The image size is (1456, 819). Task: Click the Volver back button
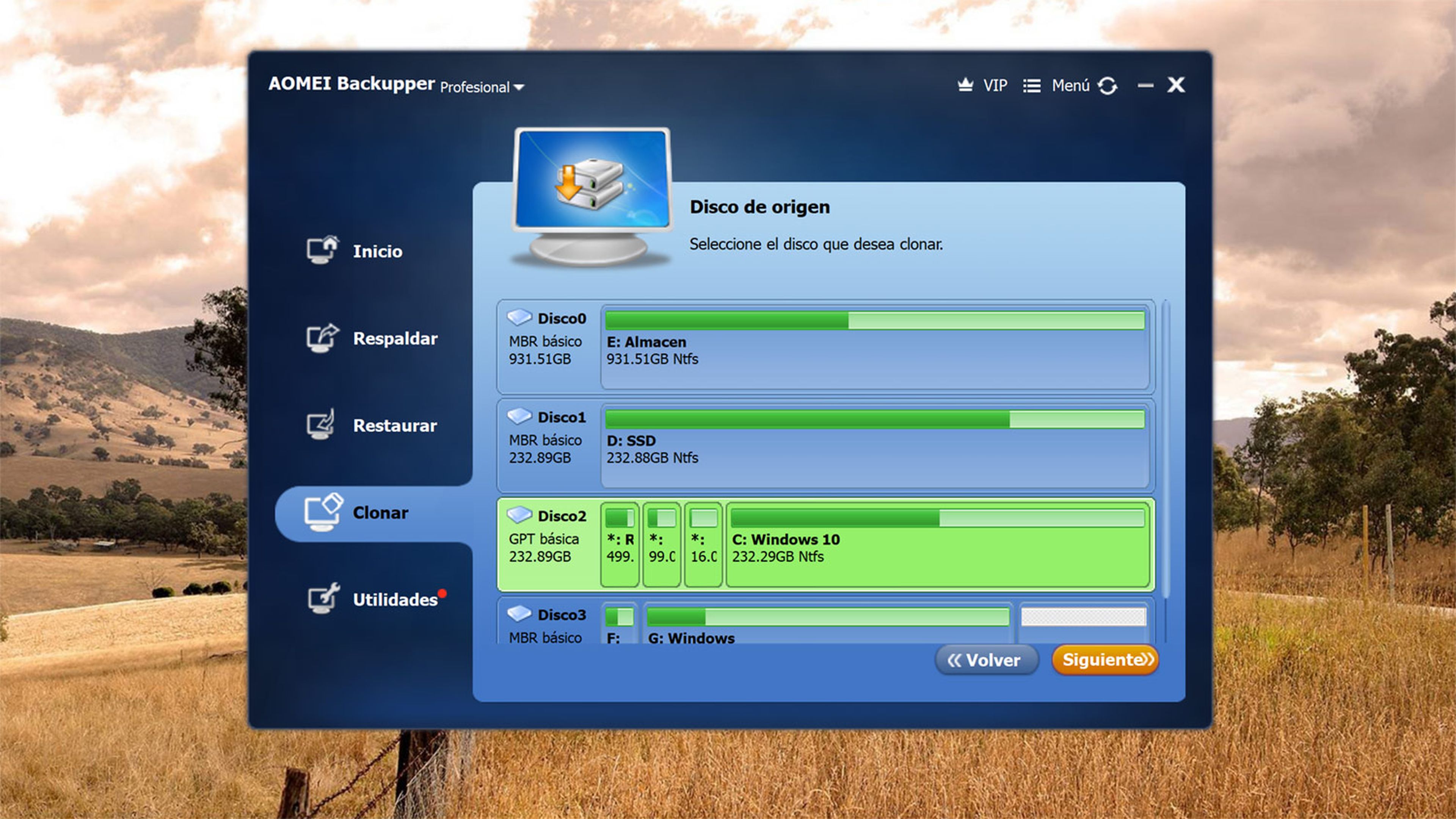986,660
